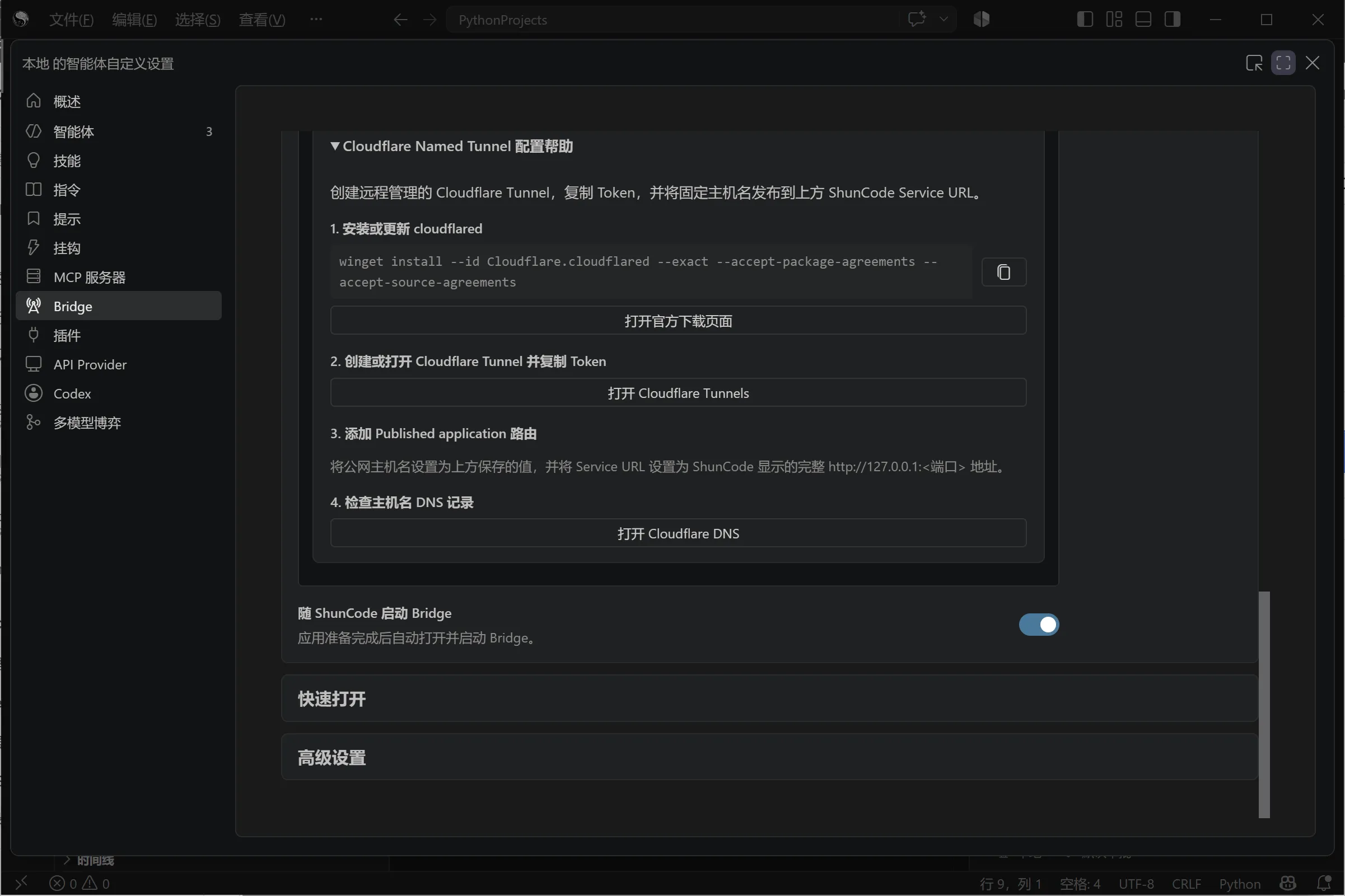Viewport: 1345px width, 896px height.
Task: Toggle the secondary side bar
Action: (x=1172, y=20)
